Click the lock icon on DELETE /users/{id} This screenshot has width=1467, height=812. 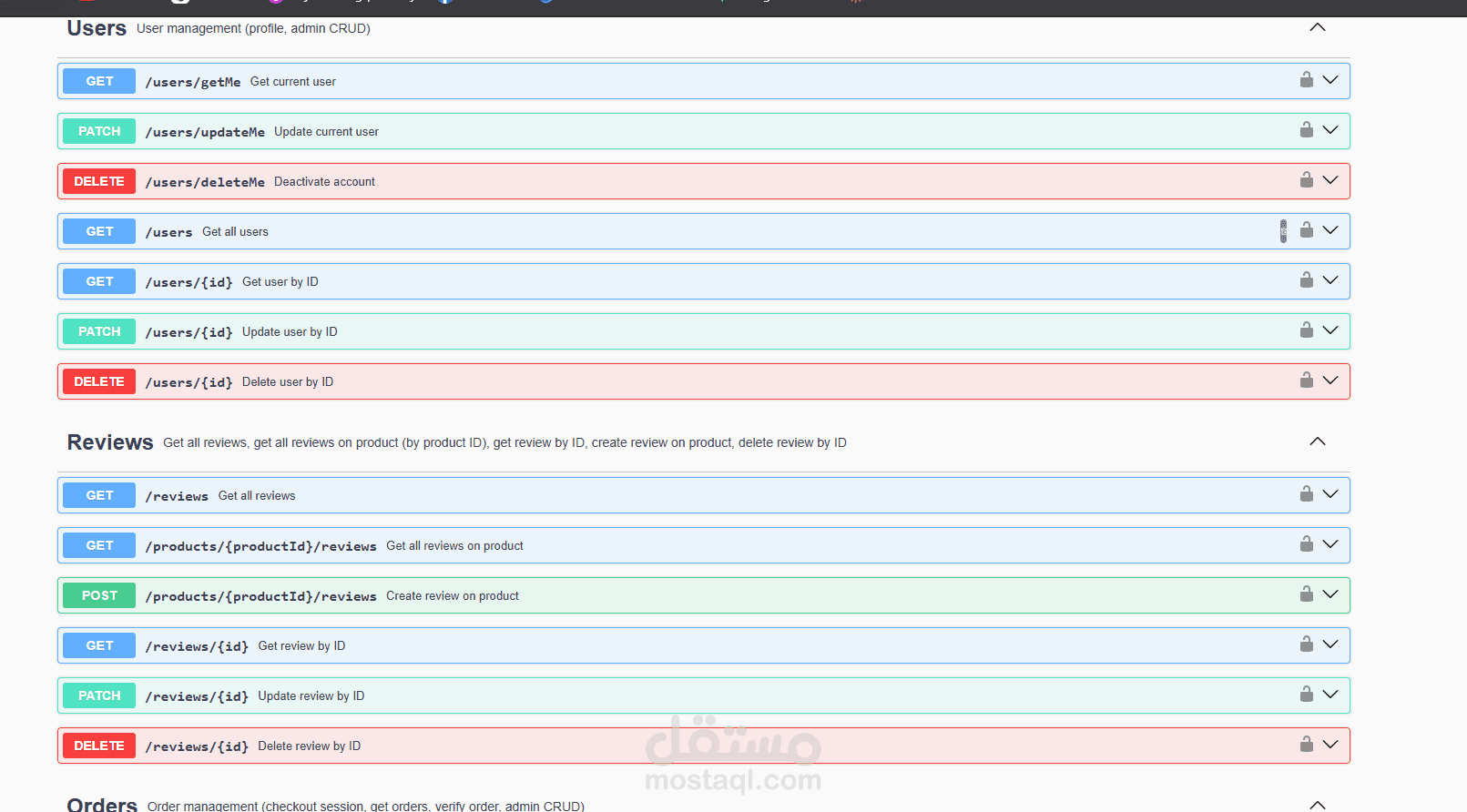[1306, 381]
